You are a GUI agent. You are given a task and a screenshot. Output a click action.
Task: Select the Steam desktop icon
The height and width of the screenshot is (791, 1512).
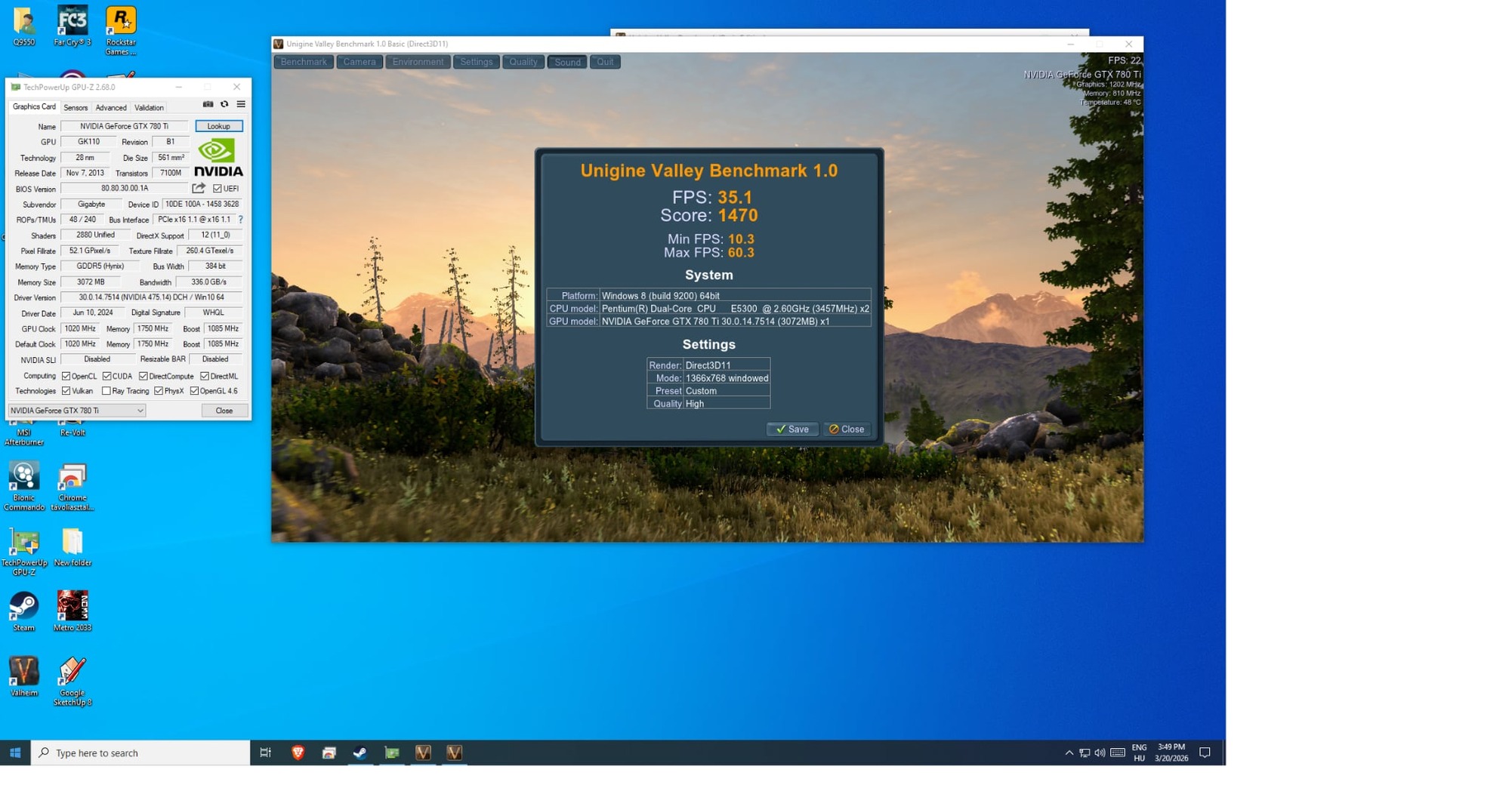tap(24, 612)
